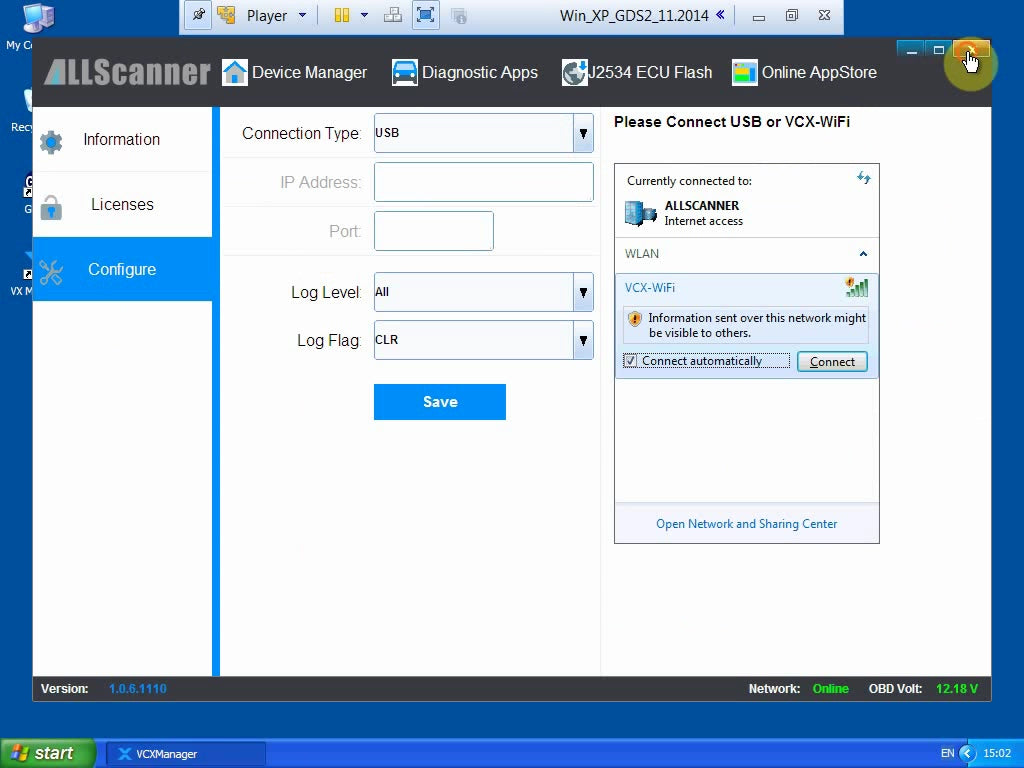The width and height of the screenshot is (1024, 768).
Task: Click the blue Save button
Action: click(440, 402)
